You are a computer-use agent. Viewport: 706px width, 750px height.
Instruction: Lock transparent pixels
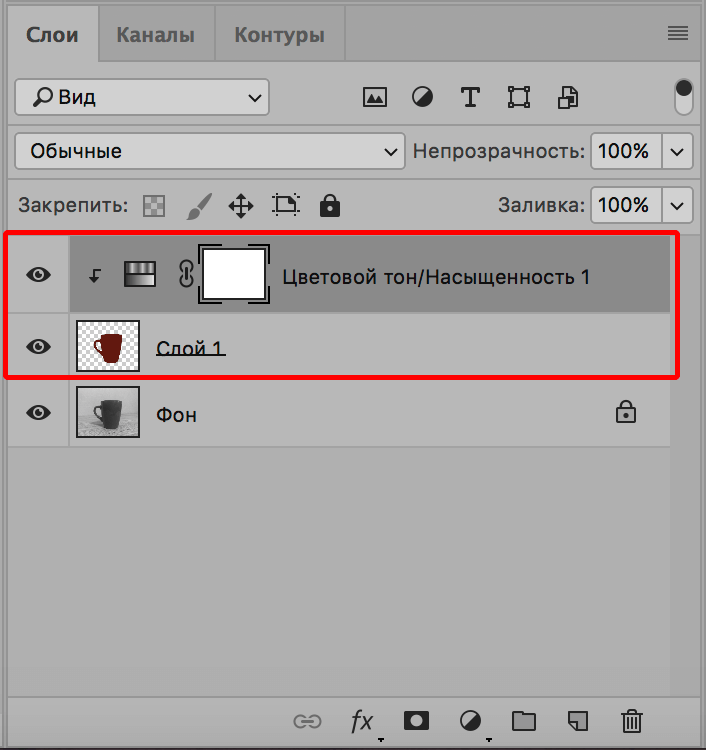(x=154, y=206)
